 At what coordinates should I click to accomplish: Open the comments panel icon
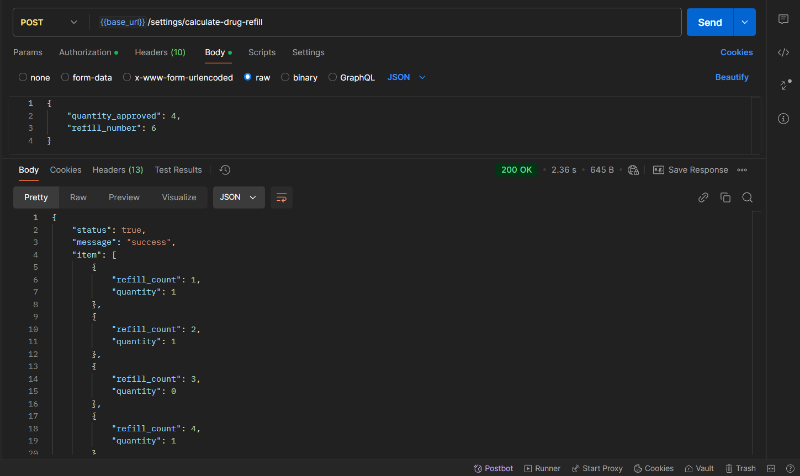point(783,19)
